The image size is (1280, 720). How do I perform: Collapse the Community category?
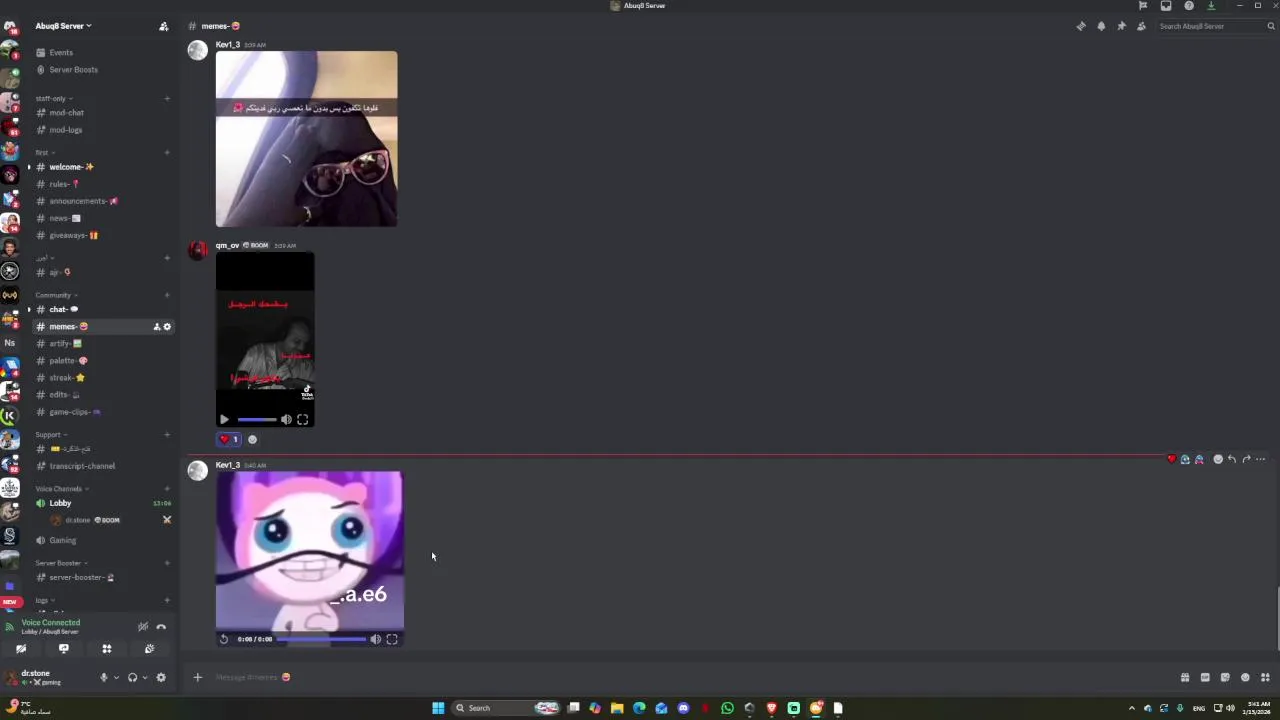pyautogui.click(x=55, y=295)
